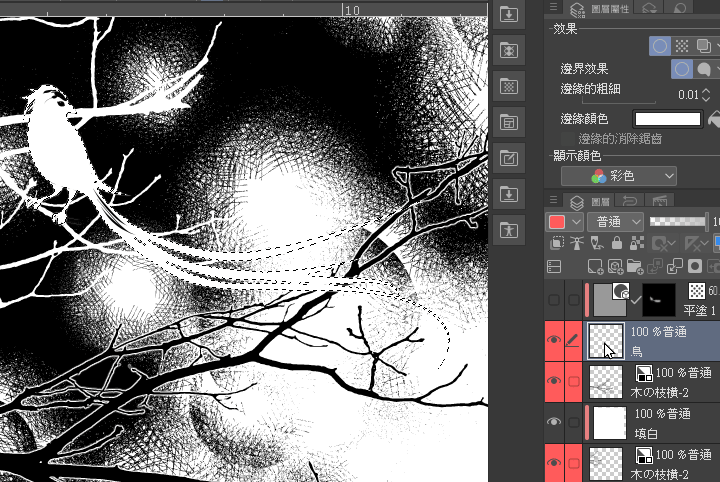Click the 0.01 edge thickness value
Image resolution: width=720 pixels, height=482 pixels.
point(688,95)
